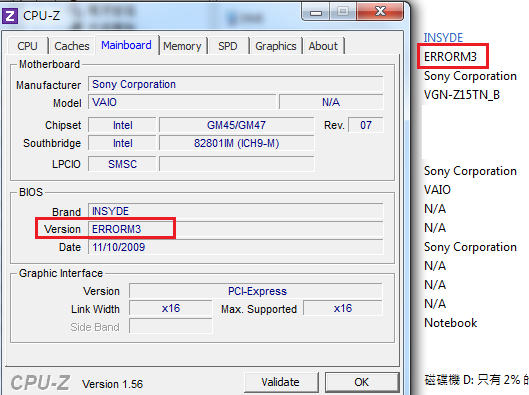The width and height of the screenshot is (529, 395).
Task: Click the Graphic Interface Version PCI-Express field
Action: click(x=256, y=291)
